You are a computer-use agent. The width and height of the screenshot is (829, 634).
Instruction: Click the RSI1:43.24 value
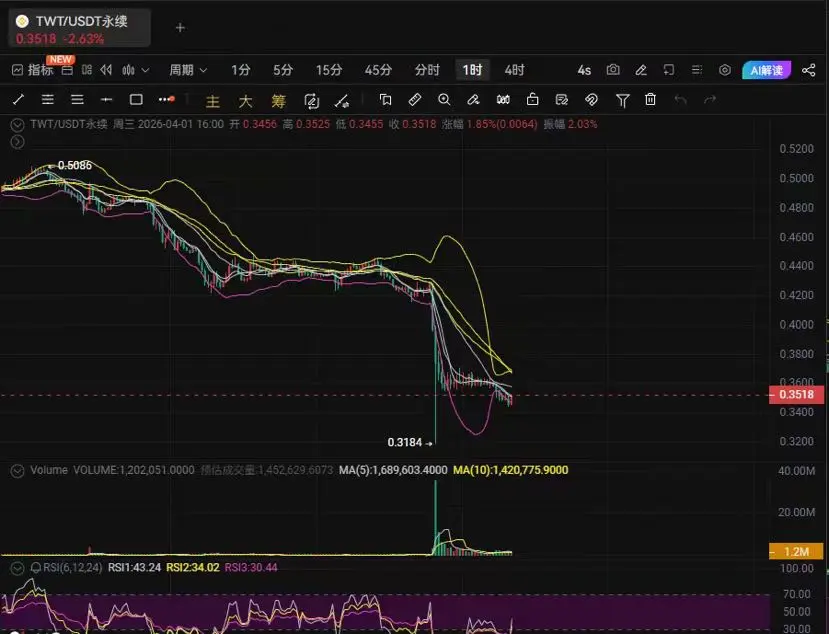134,567
